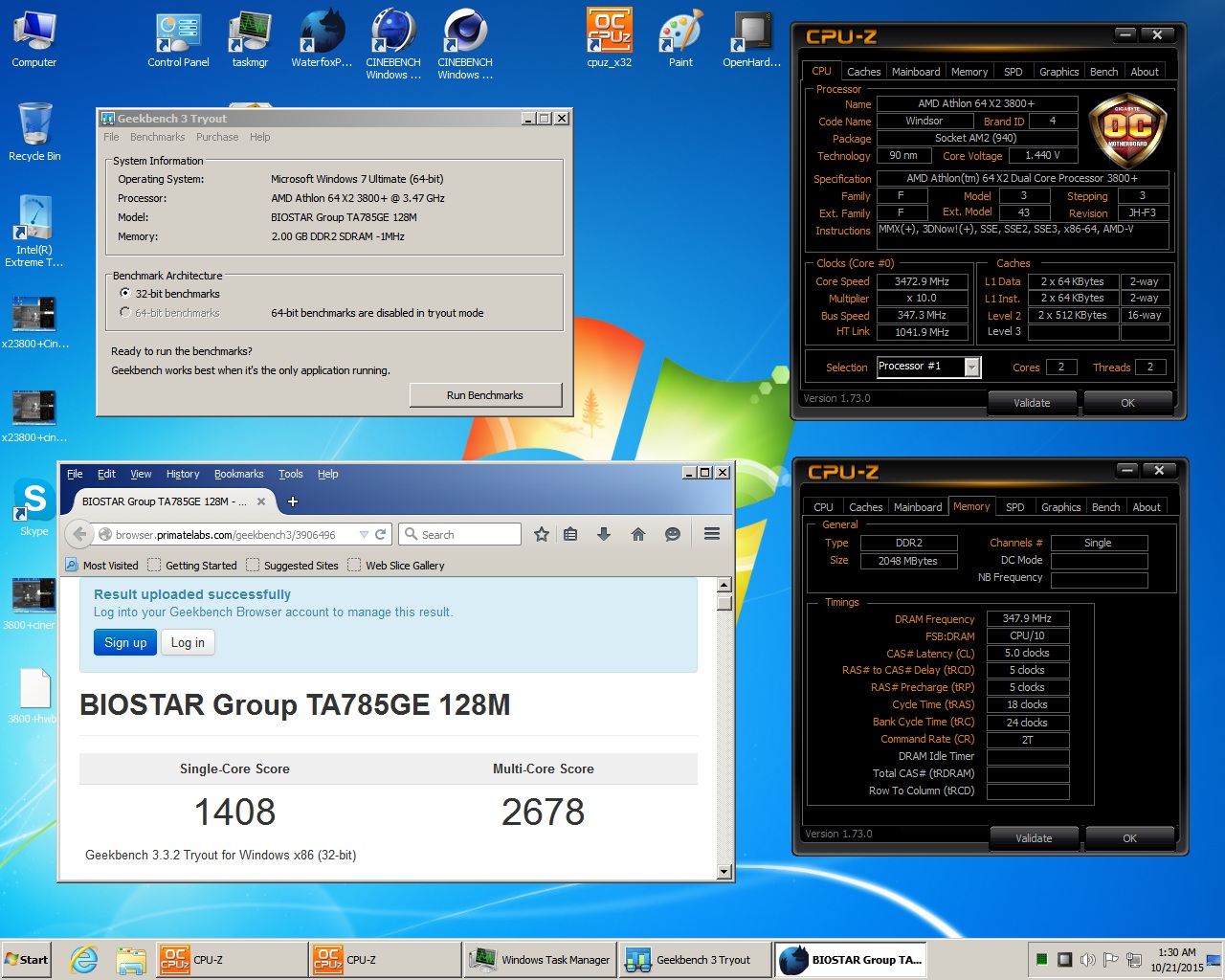Close the BIOSTAR Group TA785GE browser tab
The height and width of the screenshot is (980, 1225).
tap(261, 501)
